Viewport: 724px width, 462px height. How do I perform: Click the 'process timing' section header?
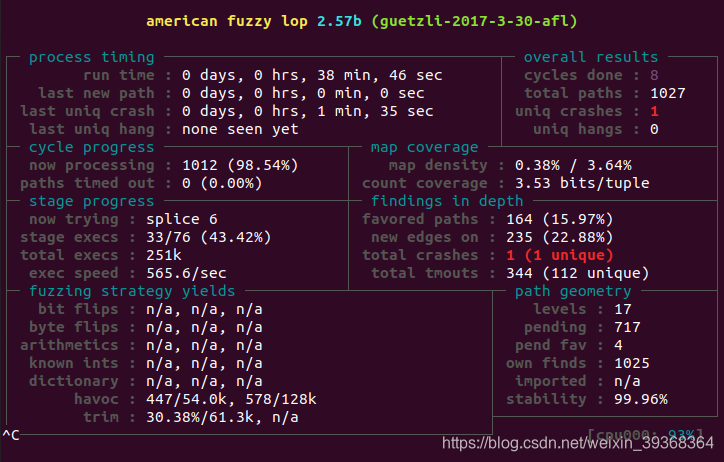click(x=91, y=57)
